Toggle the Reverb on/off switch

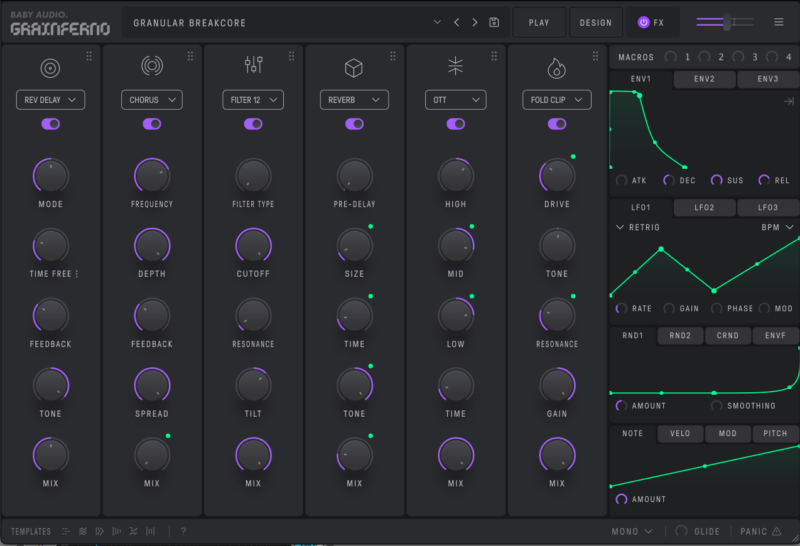(354, 124)
